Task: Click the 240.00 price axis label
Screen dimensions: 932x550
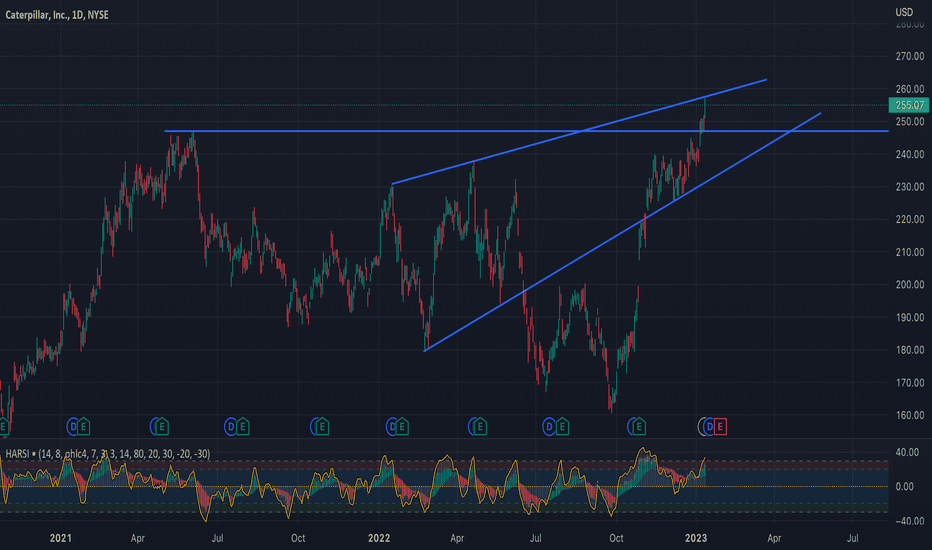Action: [910, 154]
